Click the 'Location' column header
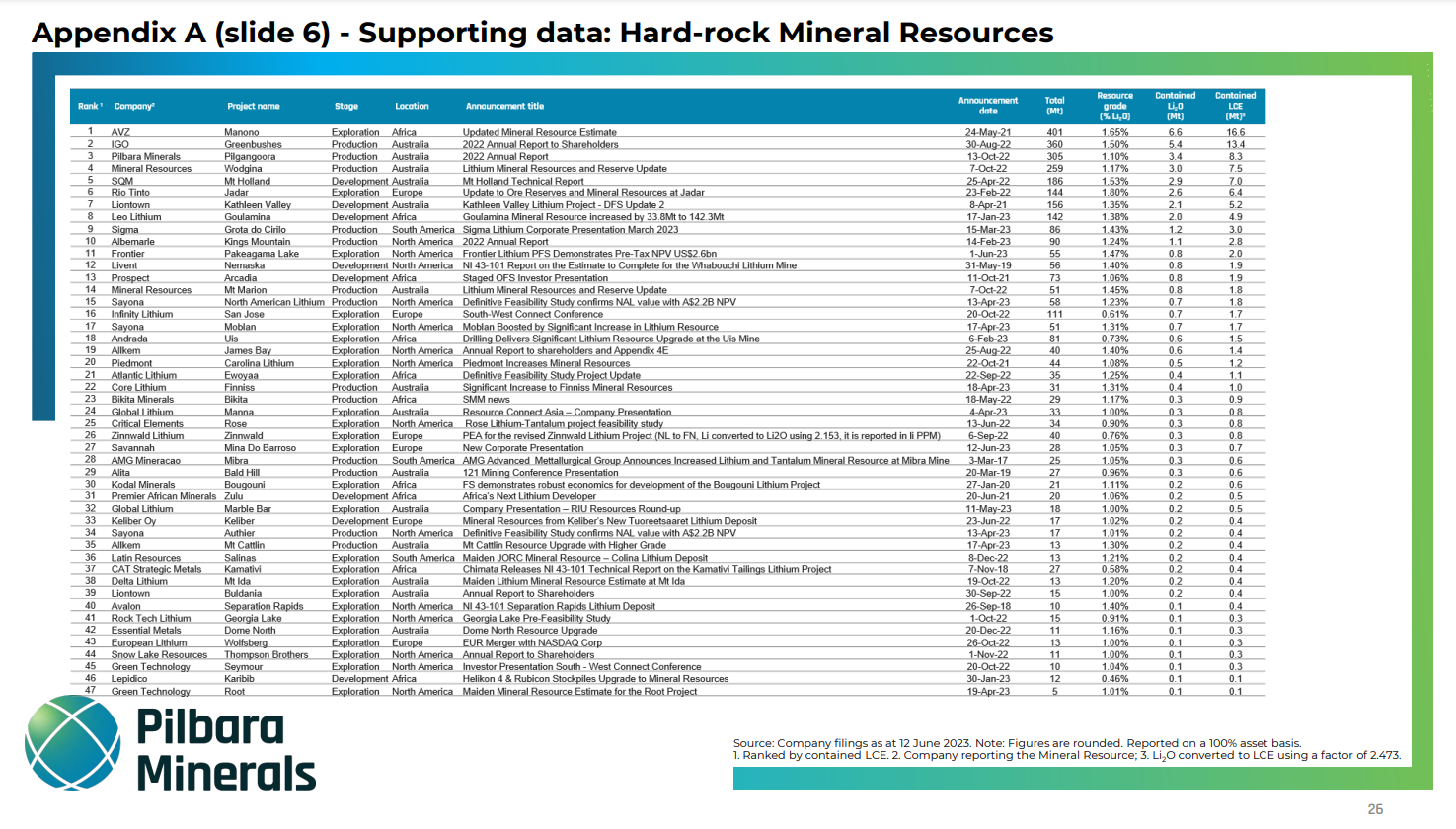 click(x=413, y=106)
